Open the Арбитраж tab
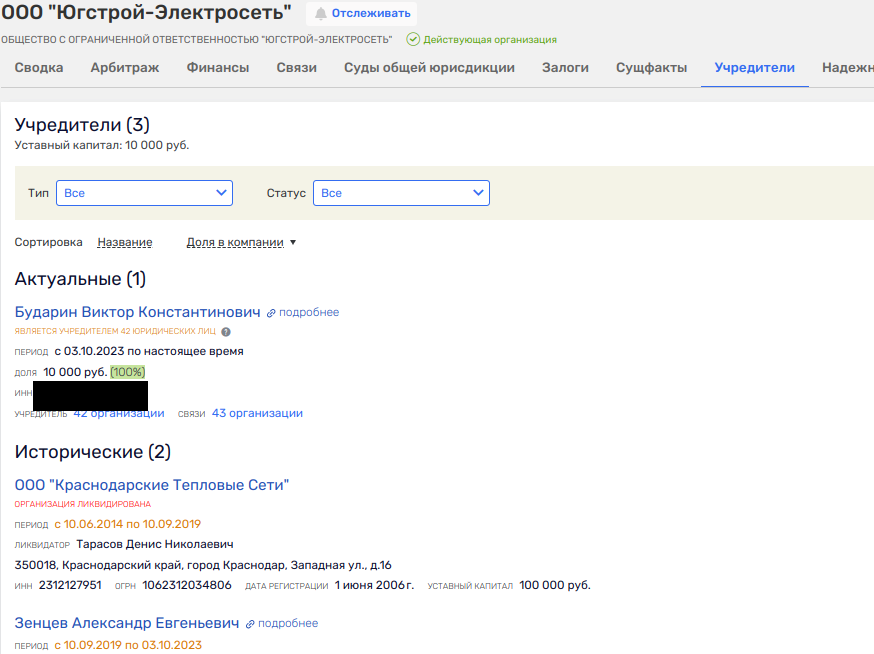The width and height of the screenshot is (874, 654). click(x=125, y=68)
